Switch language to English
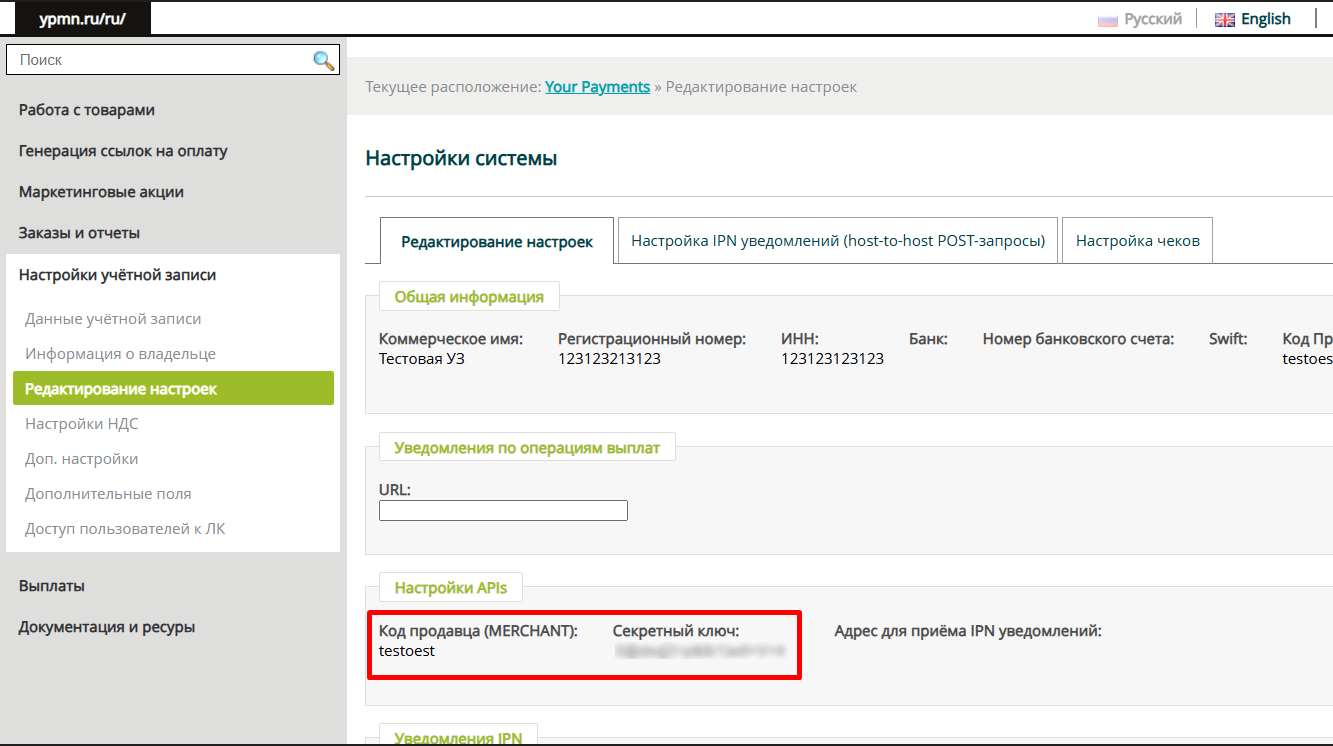Viewport: 1333px width, 746px height. coord(1265,19)
